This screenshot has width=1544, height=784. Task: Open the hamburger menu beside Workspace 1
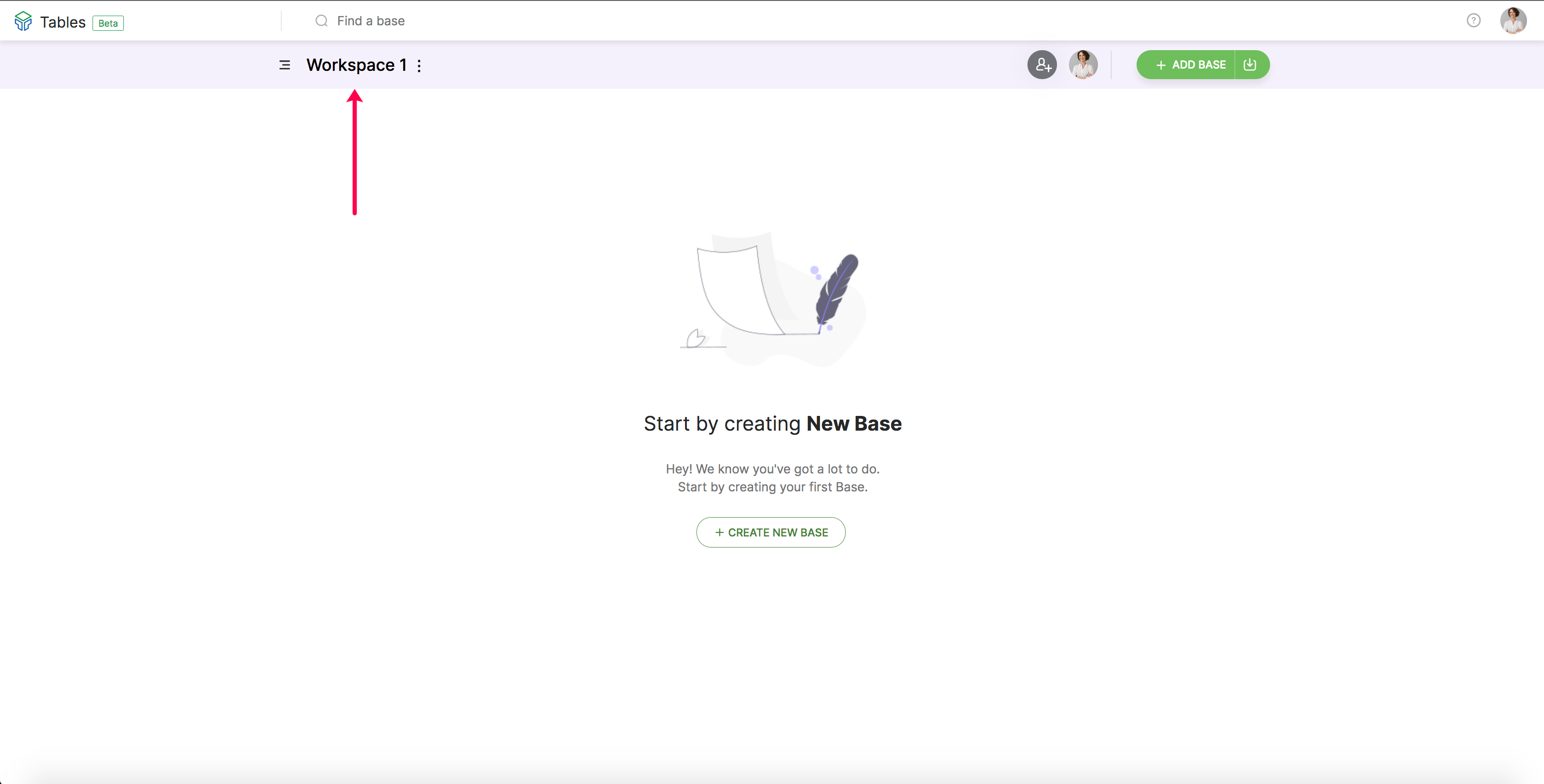pyautogui.click(x=284, y=65)
